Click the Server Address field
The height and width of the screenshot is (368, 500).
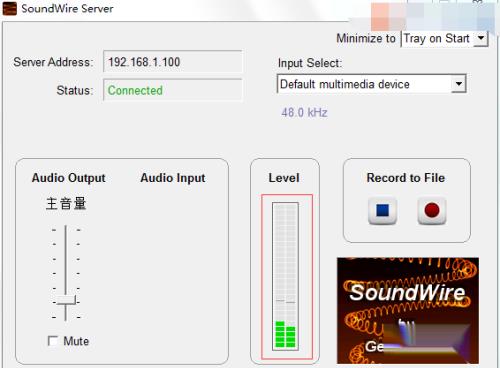[x=173, y=62]
